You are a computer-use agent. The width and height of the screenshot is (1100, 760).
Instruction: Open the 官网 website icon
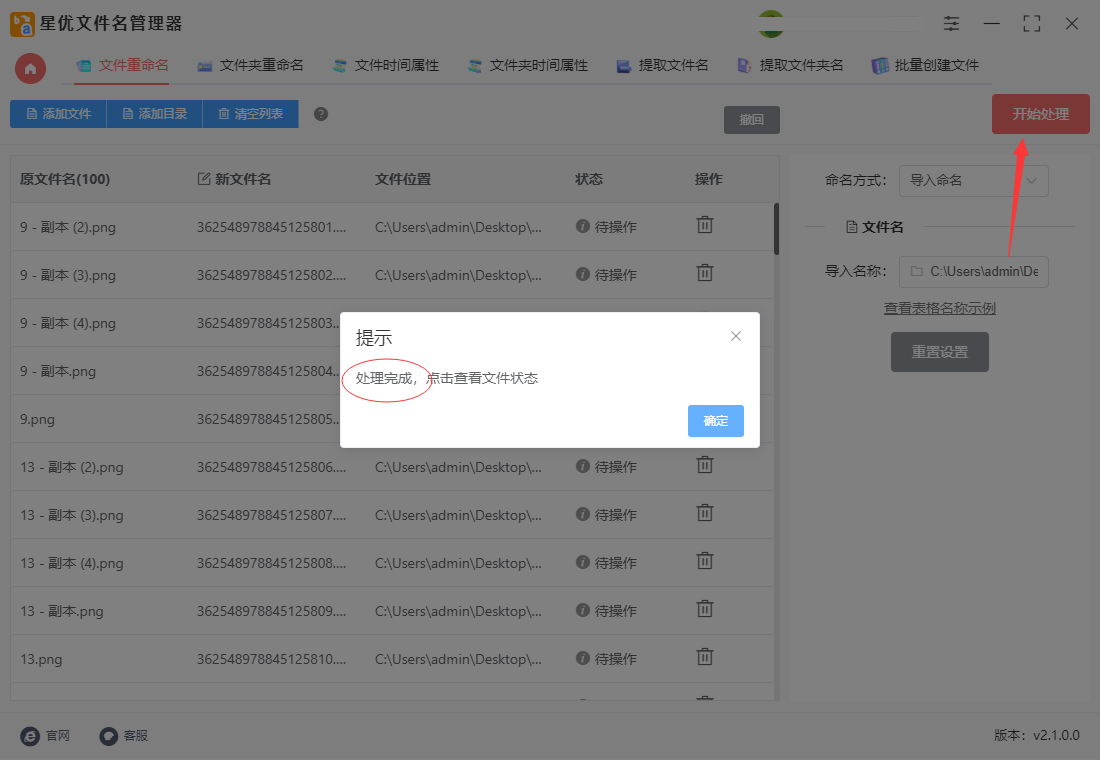(x=30, y=735)
